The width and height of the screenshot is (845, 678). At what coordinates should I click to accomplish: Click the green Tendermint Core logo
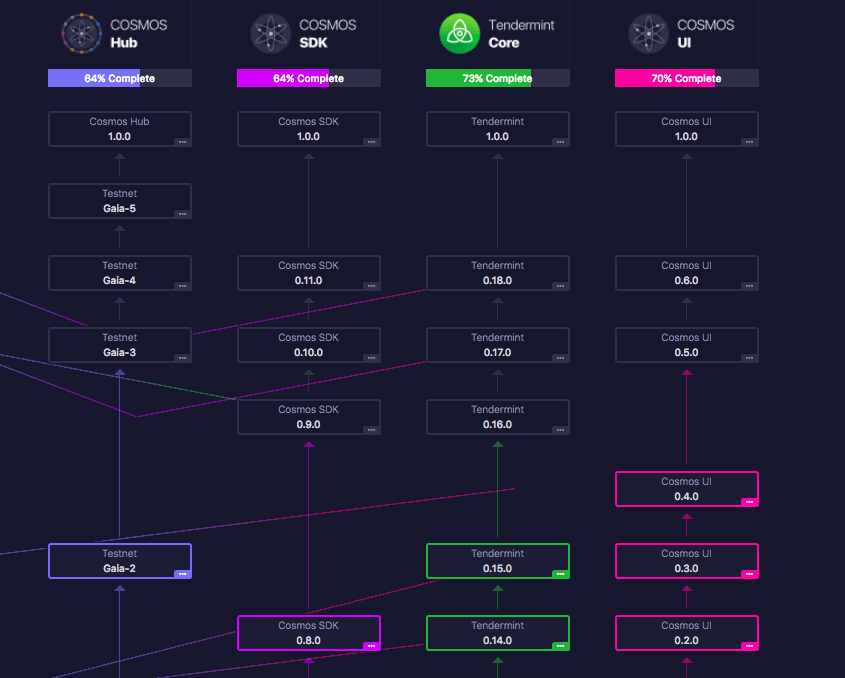(x=460, y=33)
